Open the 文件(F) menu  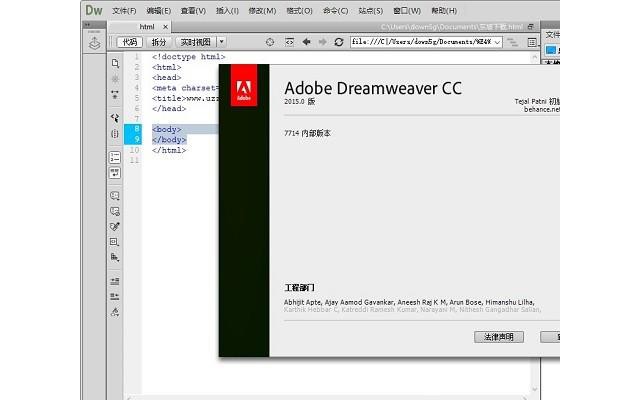tap(124, 11)
